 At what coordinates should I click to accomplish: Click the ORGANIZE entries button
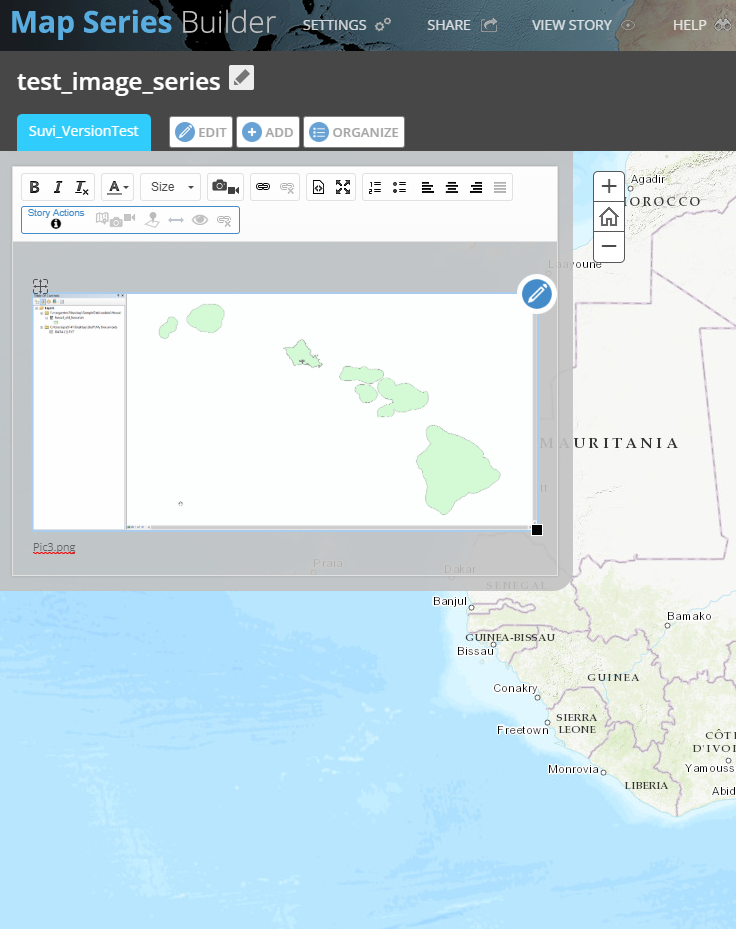click(x=354, y=132)
